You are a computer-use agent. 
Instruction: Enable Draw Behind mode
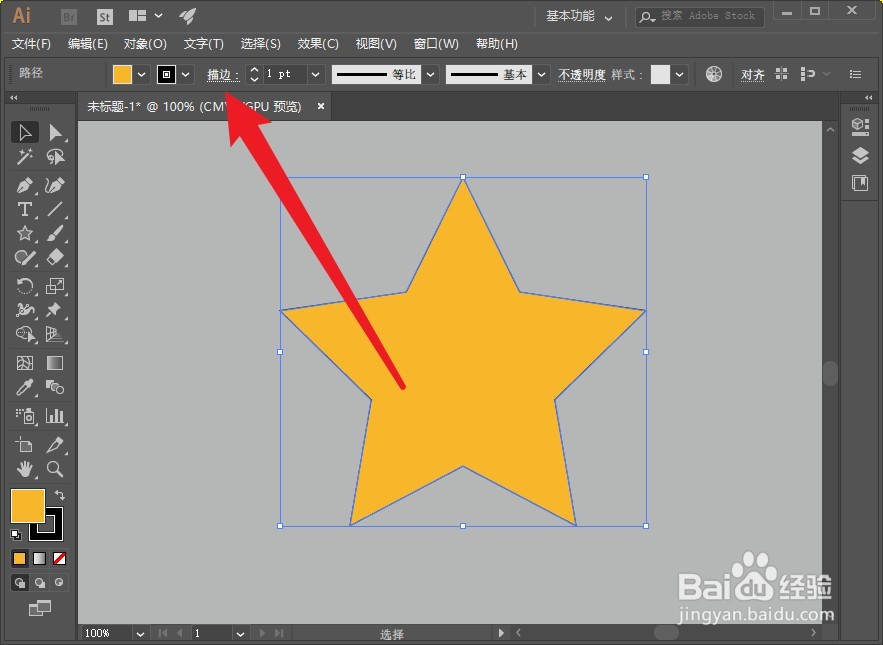click(40, 582)
